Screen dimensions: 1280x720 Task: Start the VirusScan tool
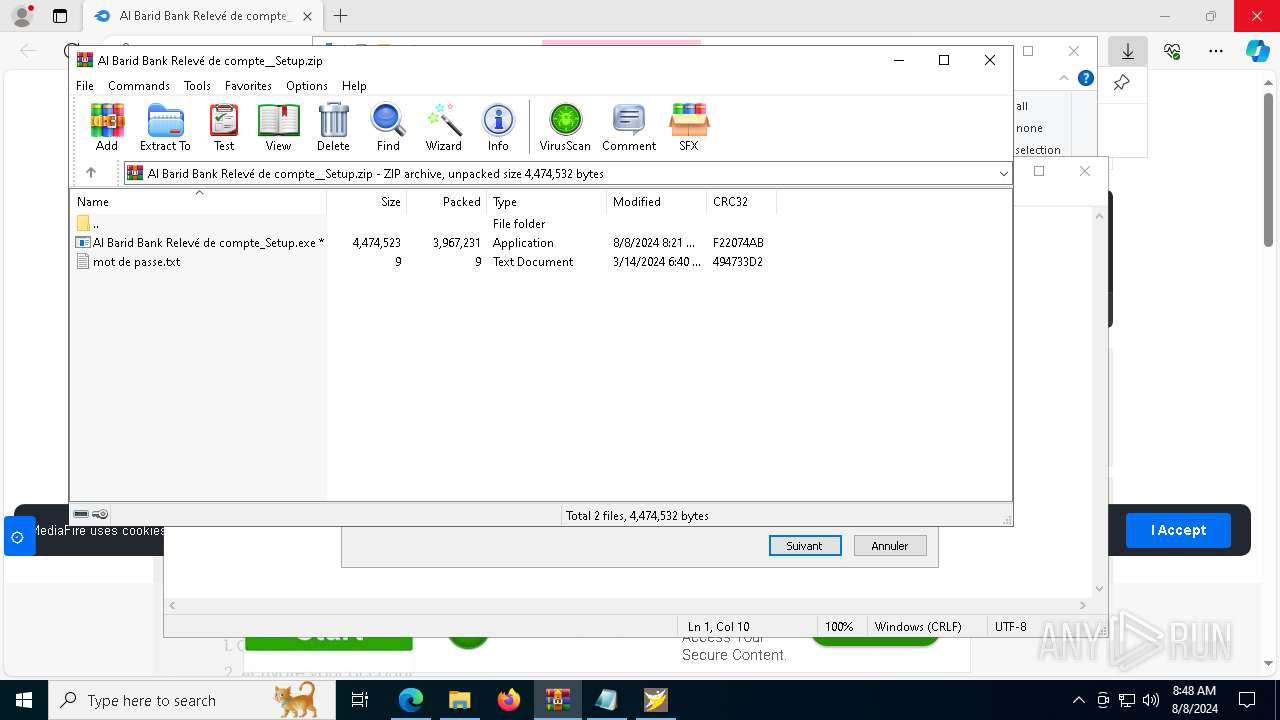coord(565,126)
